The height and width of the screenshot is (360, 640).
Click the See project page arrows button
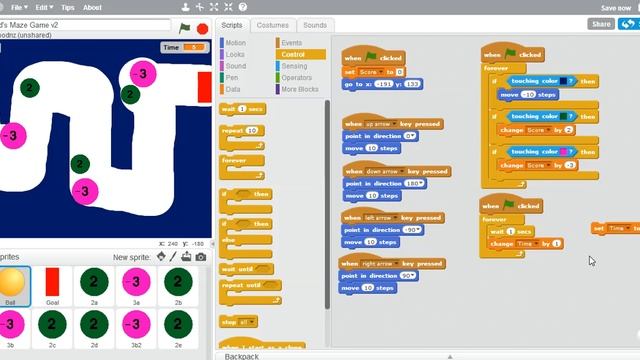point(629,24)
